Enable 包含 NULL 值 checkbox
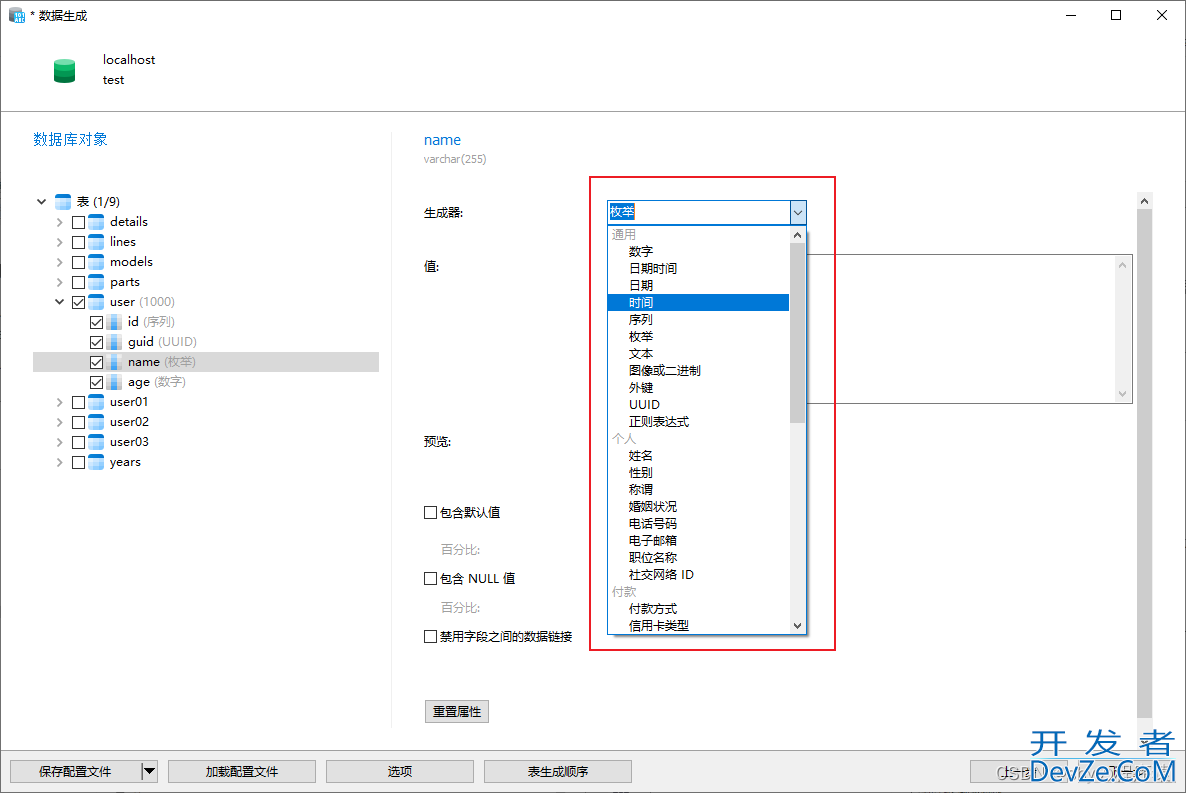 point(430,579)
